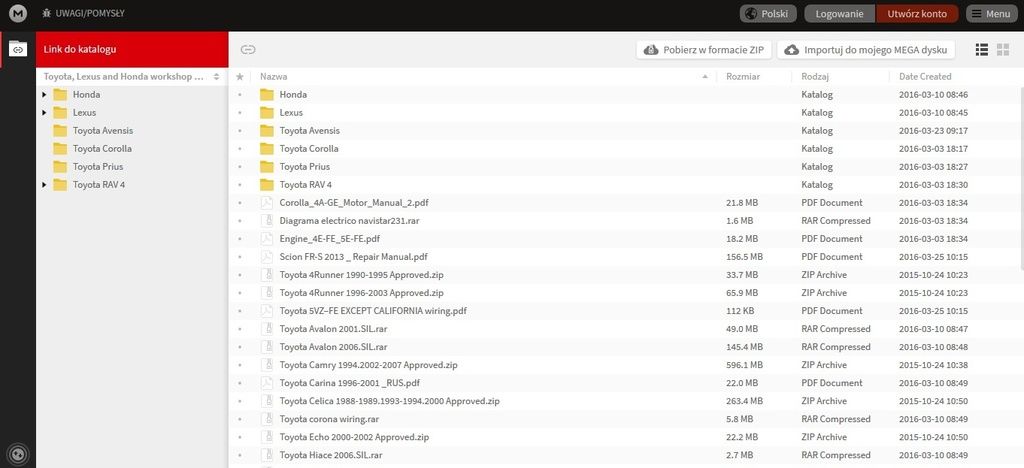Click archive icon of Toyota Avalon 2001.SIL.rar
The width and height of the screenshot is (1024, 468).
(x=266, y=329)
